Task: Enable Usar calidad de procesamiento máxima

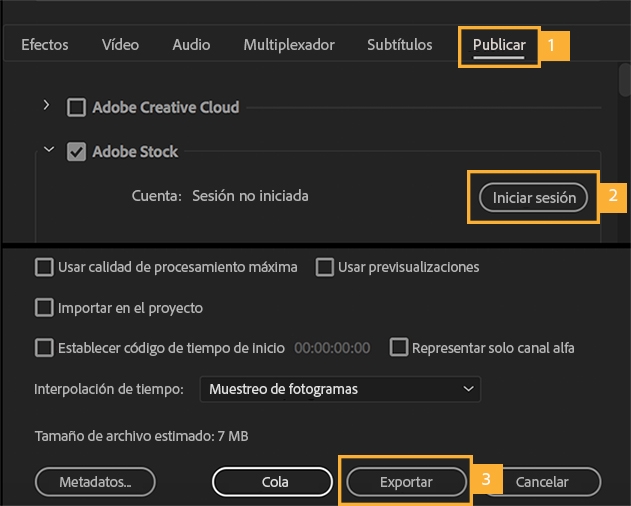Action: coord(44,267)
